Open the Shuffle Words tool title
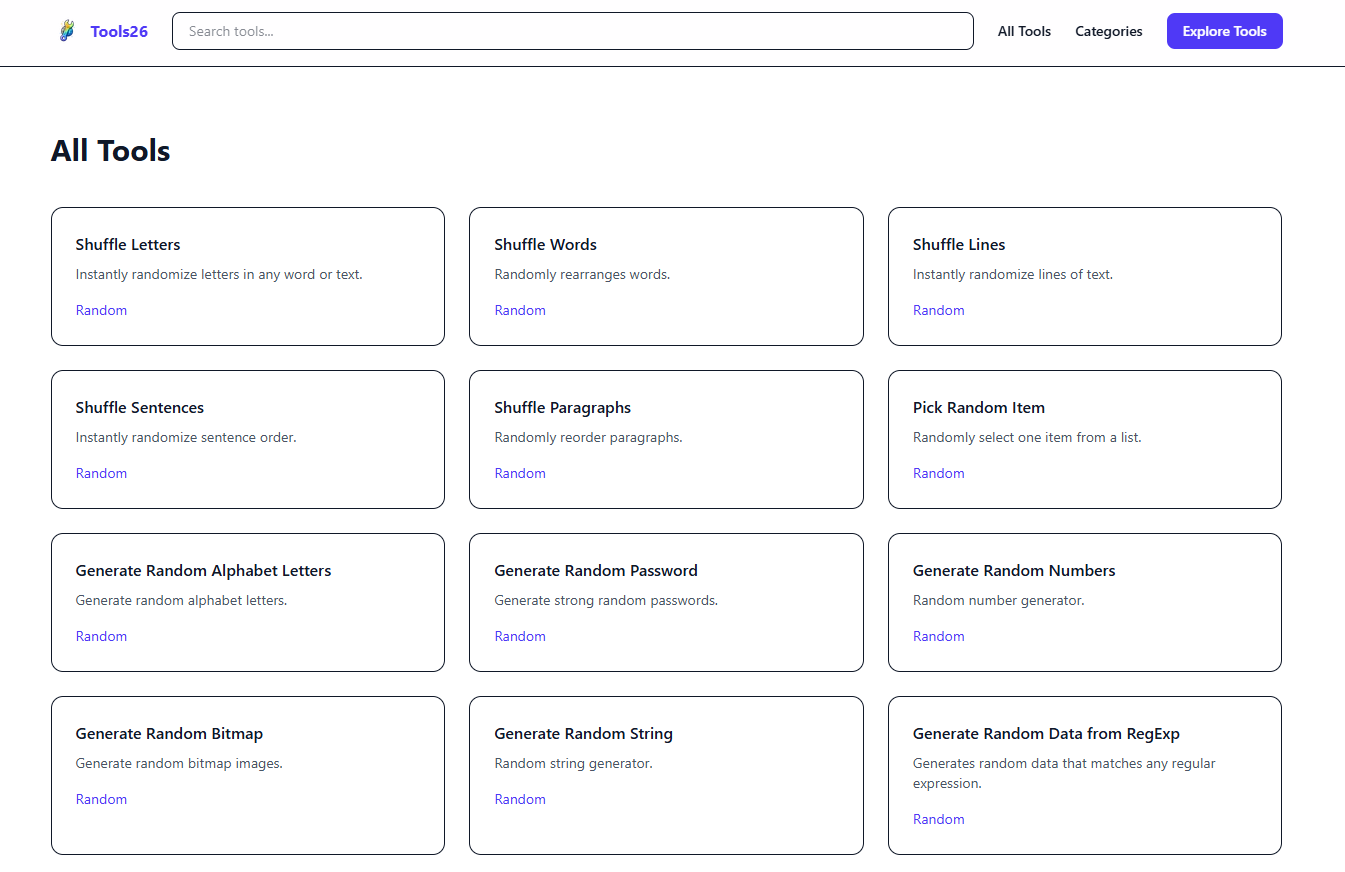 [x=545, y=245]
